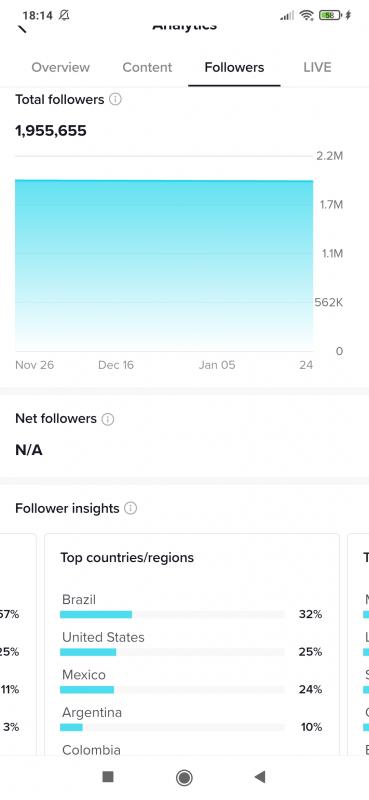This screenshot has width=369, height=800.
Task: Open the Total followers info icon
Action: click(115, 99)
